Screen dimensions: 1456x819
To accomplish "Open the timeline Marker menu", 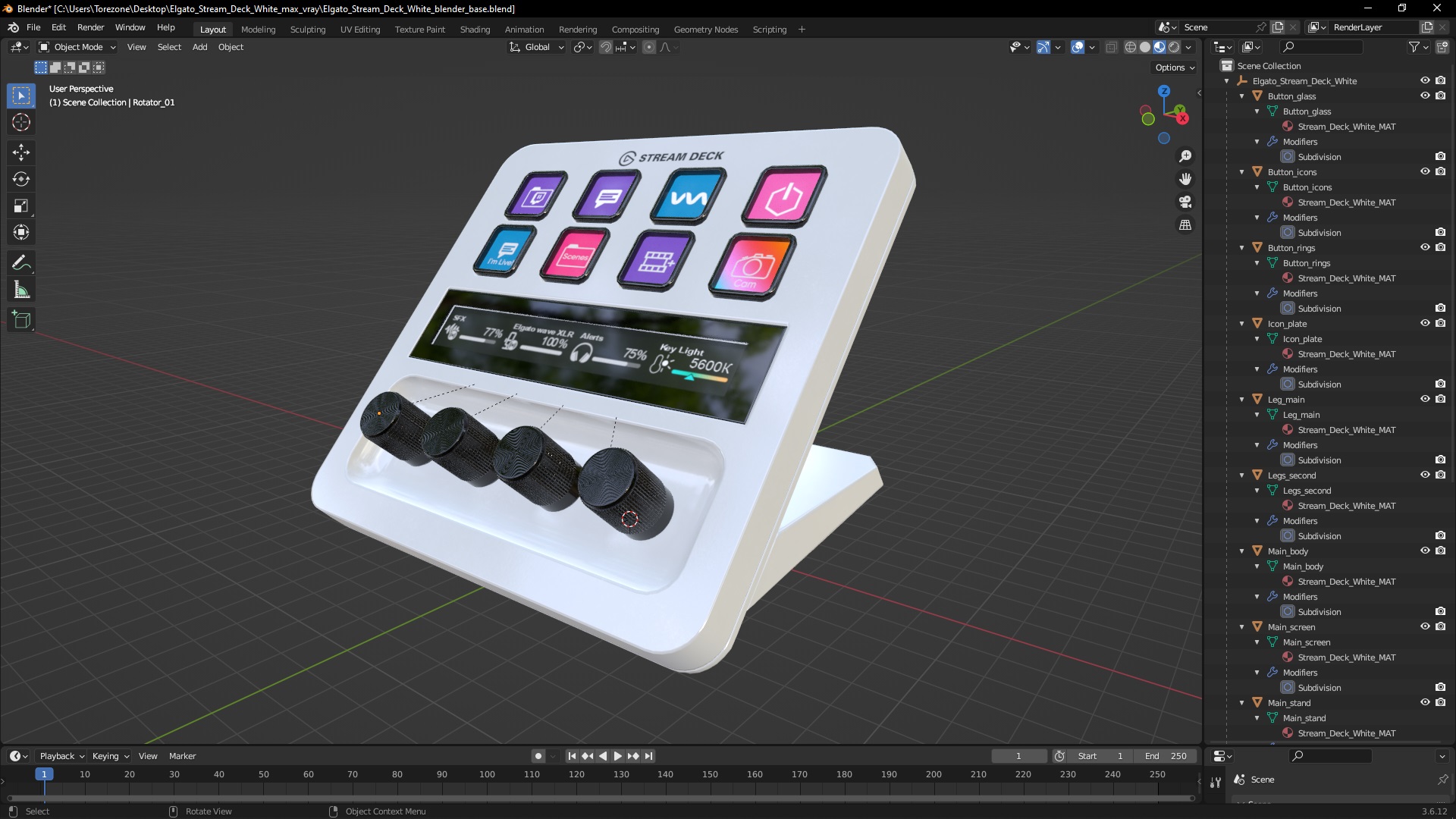I will tap(182, 756).
